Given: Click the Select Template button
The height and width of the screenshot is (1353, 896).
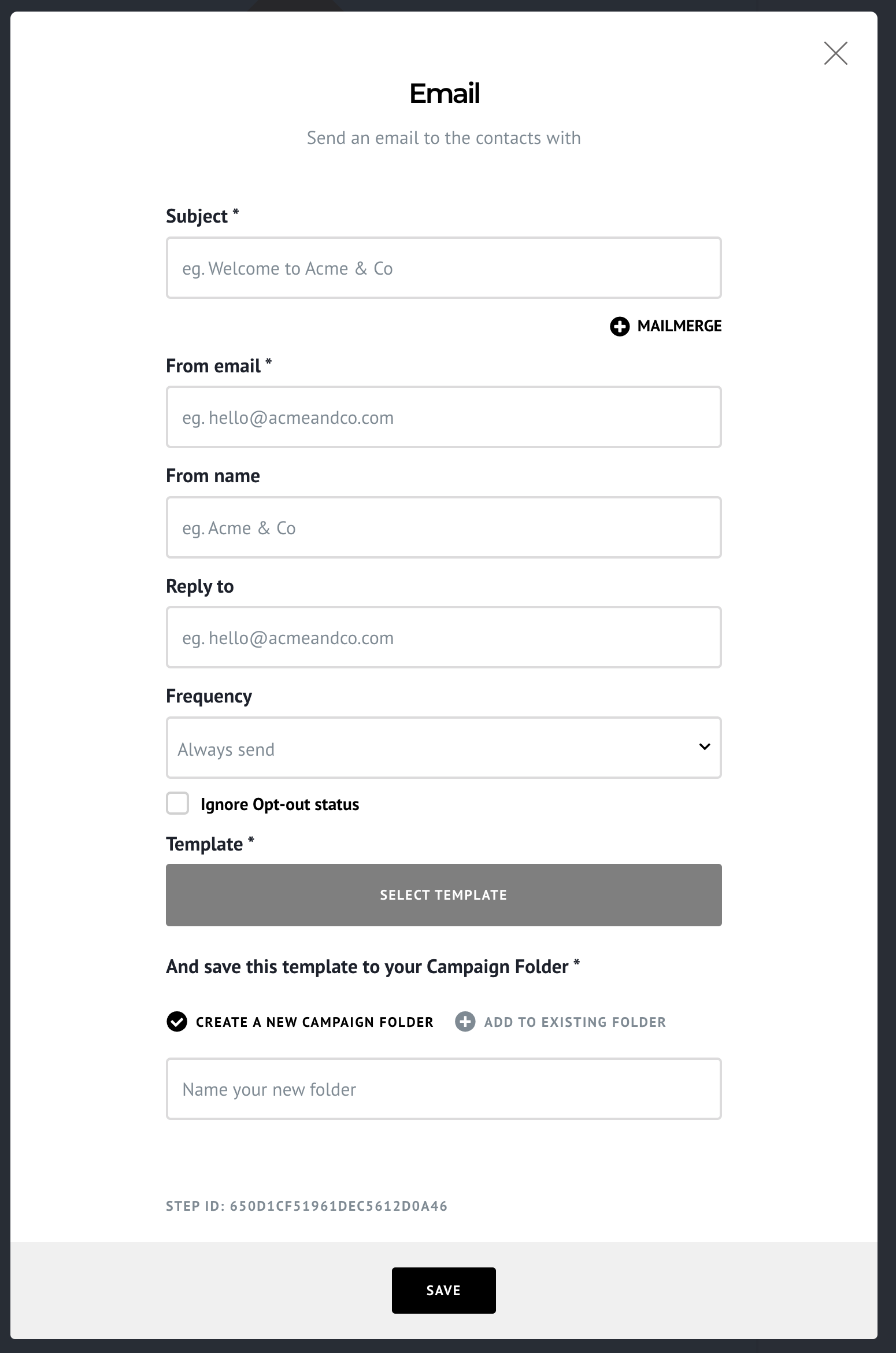Looking at the screenshot, I should [x=444, y=895].
